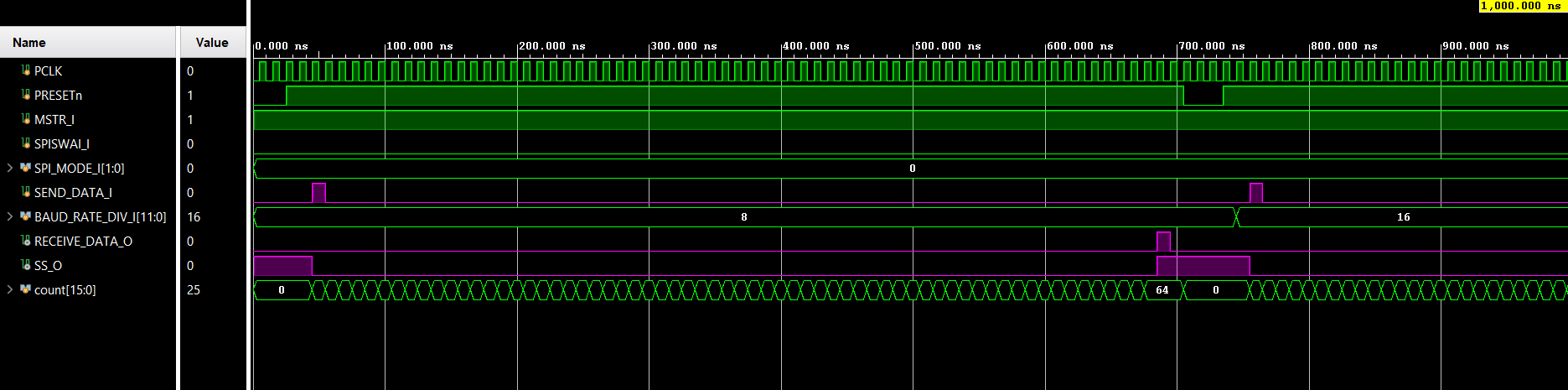Click the BAUD_RATE_DIV_I bus icon
This screenshot has width=1568, height=390.
pyautogui.click(x=25, y=217)
